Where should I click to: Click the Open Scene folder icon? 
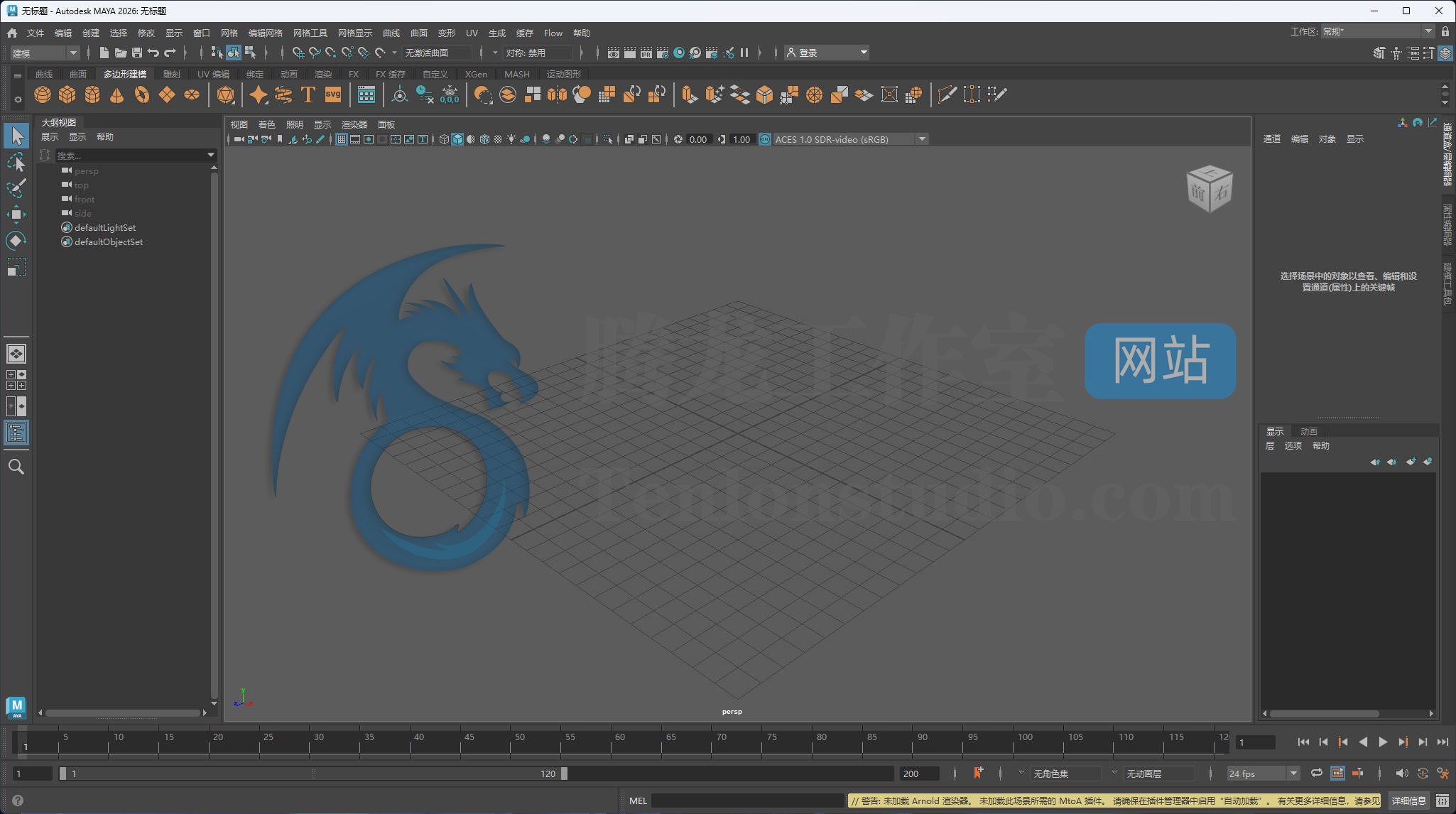coord(121,53)
